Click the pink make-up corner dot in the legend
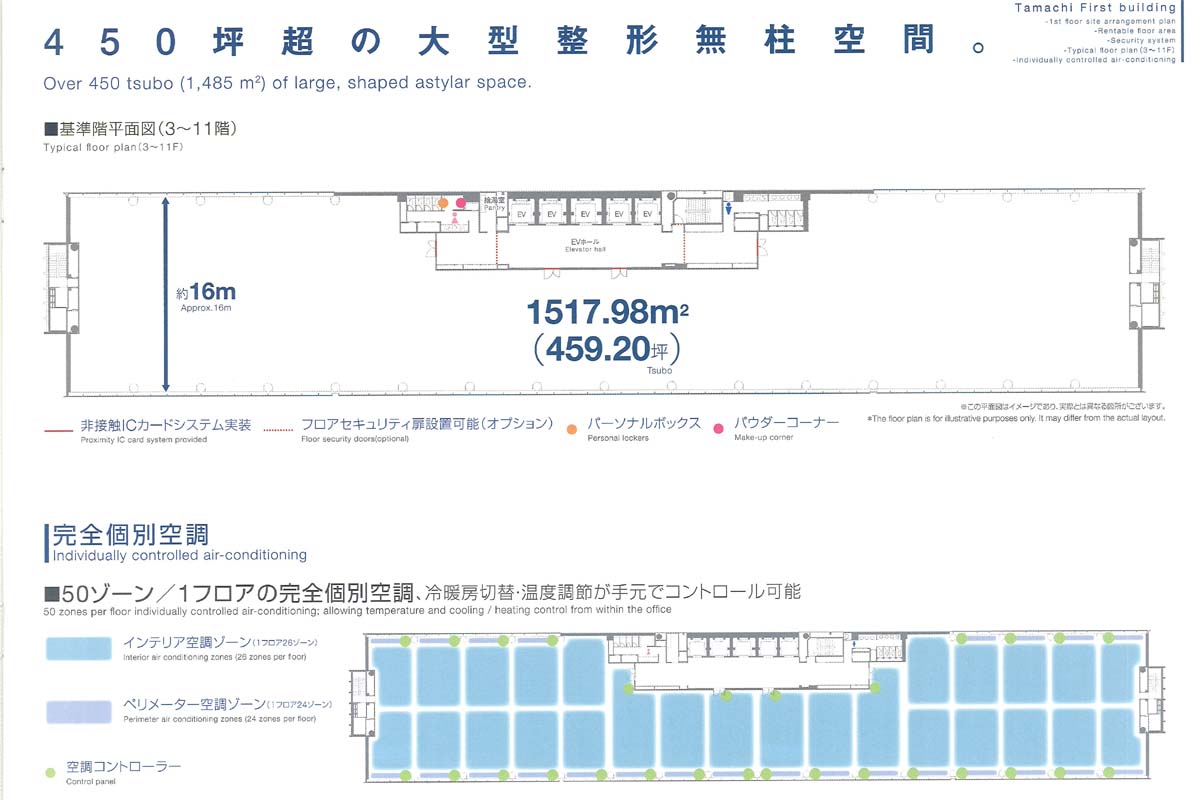The width and height of the screenshot is (1200, 800). pos(718,429)
